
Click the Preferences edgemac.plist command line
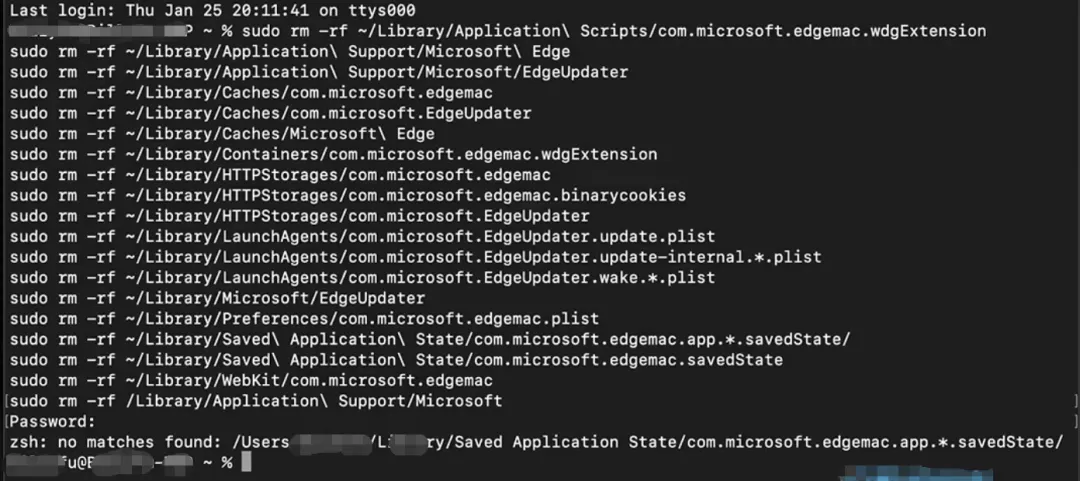click(x=304, y=319)
